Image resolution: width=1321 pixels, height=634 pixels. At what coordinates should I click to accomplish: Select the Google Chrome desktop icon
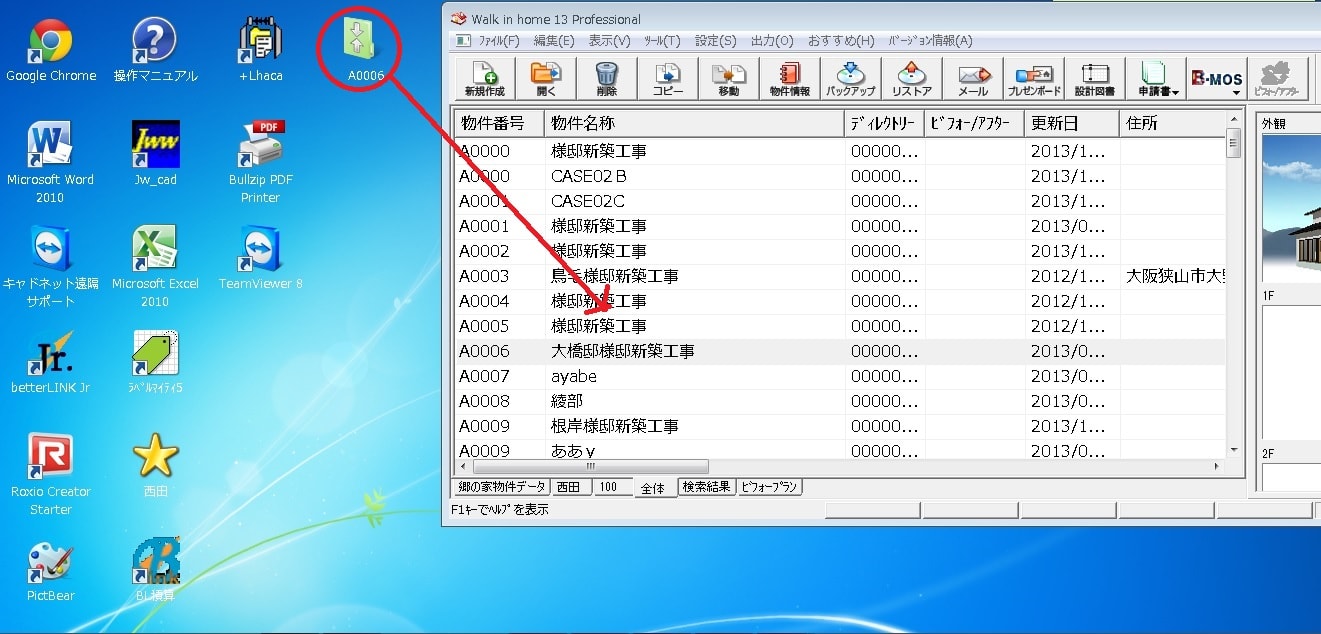(51, 50)
